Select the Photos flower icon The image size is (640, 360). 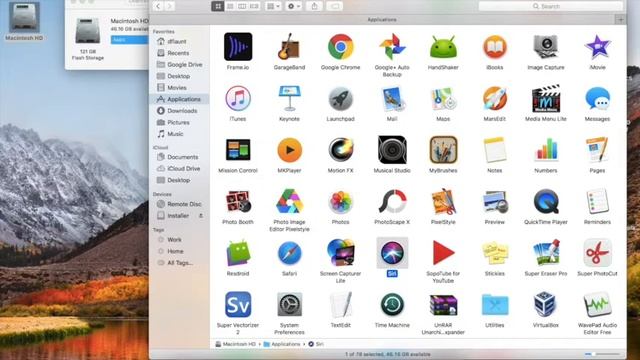[340, 202]
